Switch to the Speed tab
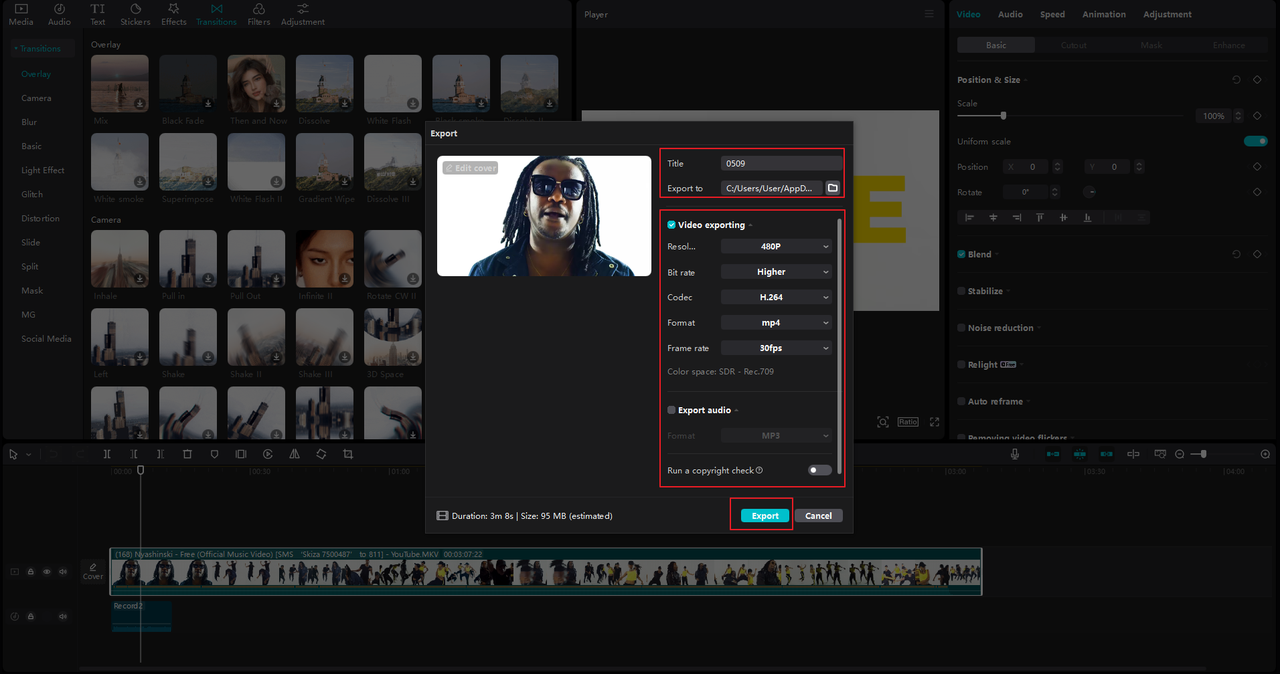The width and height of the screenshot is (1280, 674). click(x=1052, y=14)
